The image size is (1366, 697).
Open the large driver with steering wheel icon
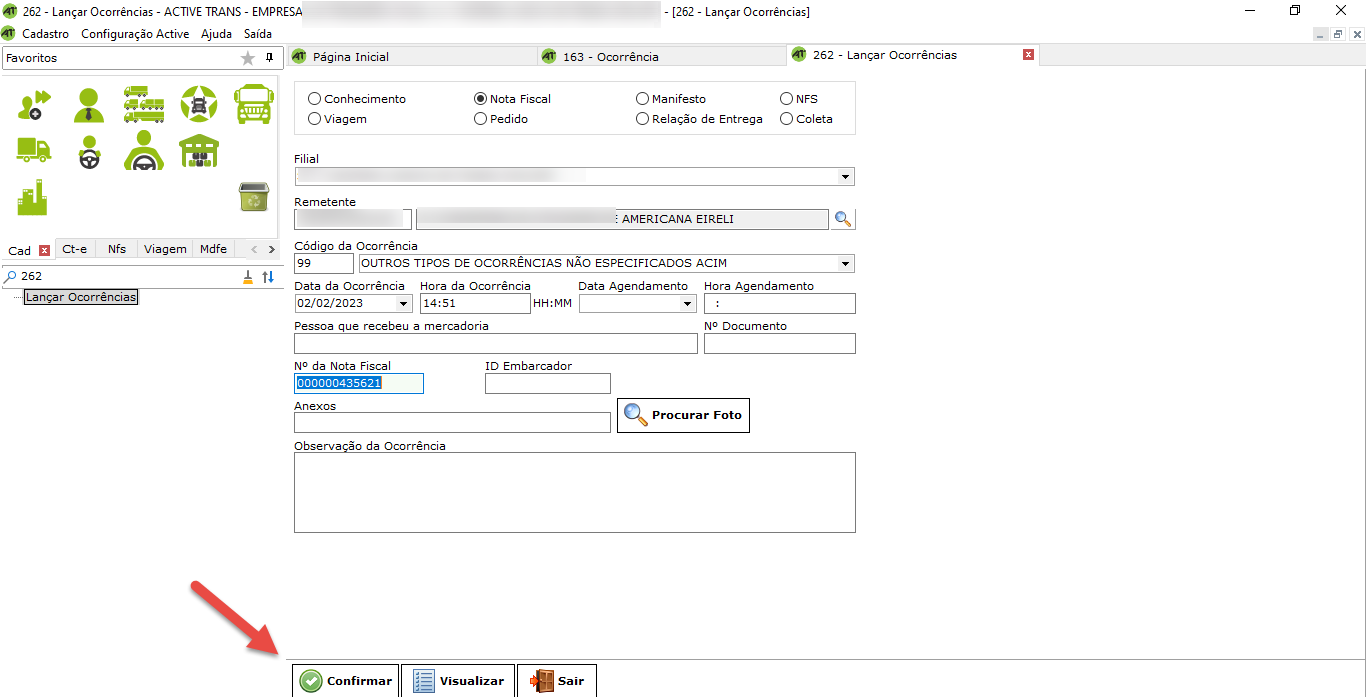tap(144, 151)
